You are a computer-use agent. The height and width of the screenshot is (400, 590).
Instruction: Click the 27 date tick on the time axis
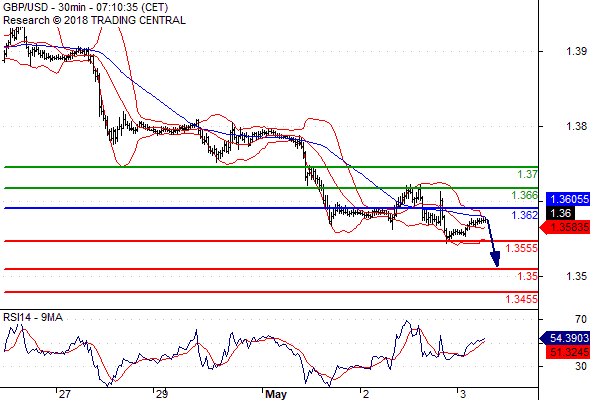(x=64, y=394)
